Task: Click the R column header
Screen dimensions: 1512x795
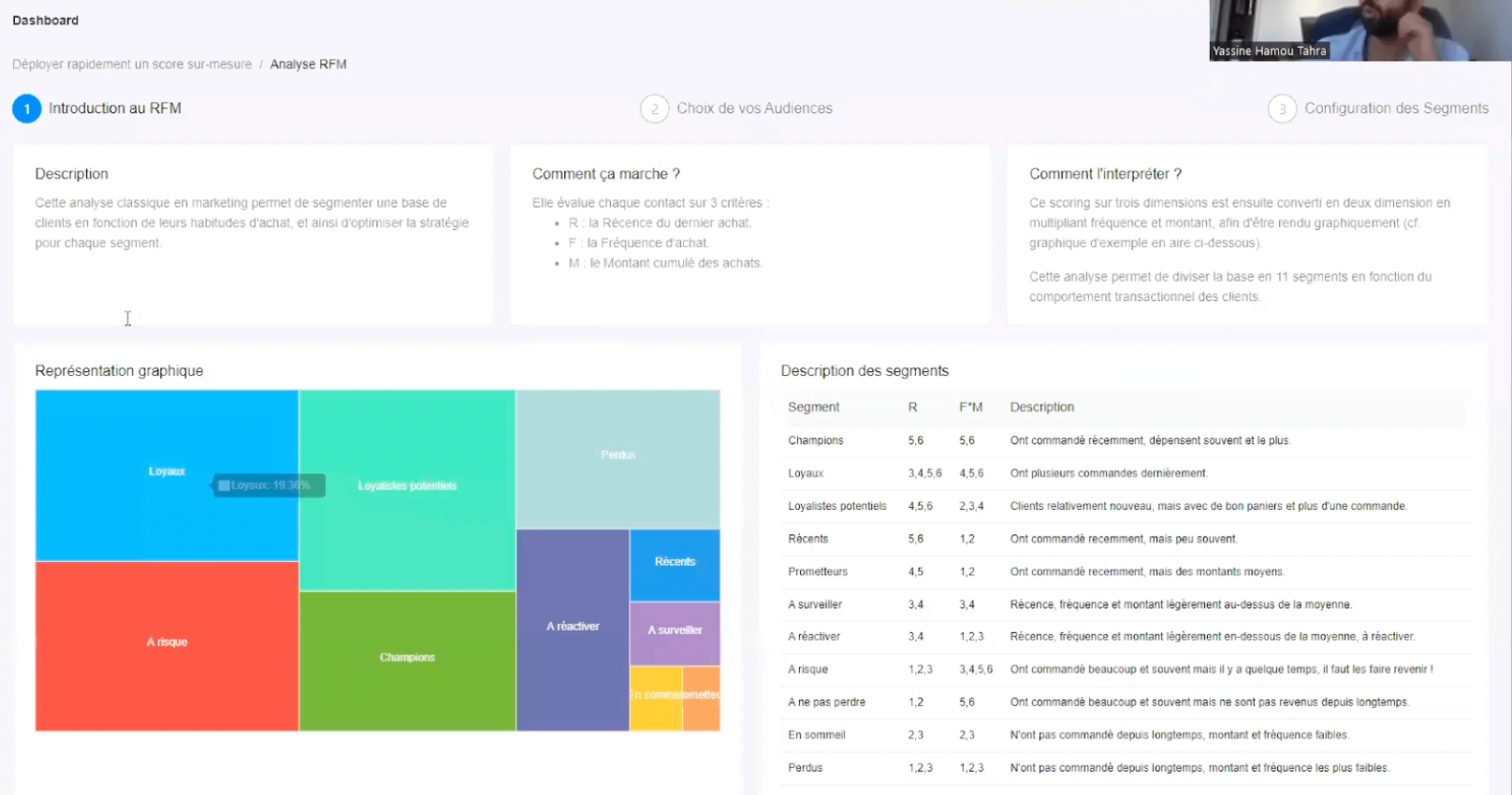Action: tap(913, 407)
